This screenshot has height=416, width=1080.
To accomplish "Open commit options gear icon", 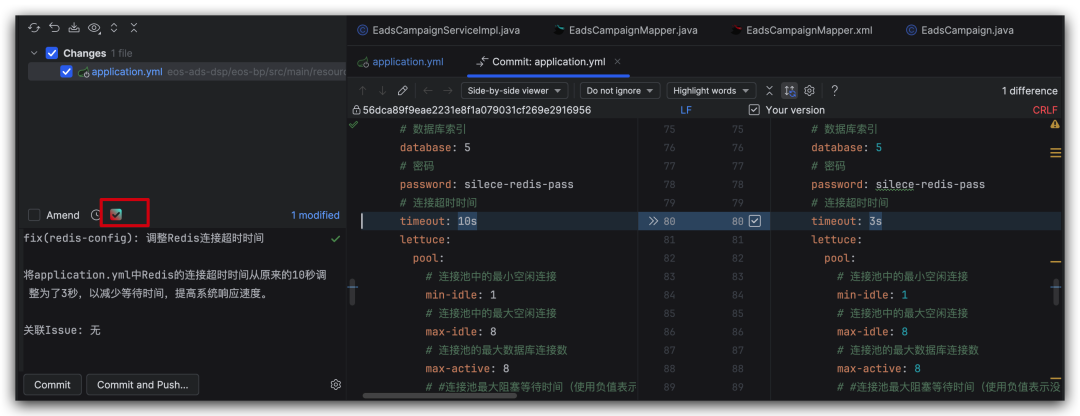I will click(336, 384).
